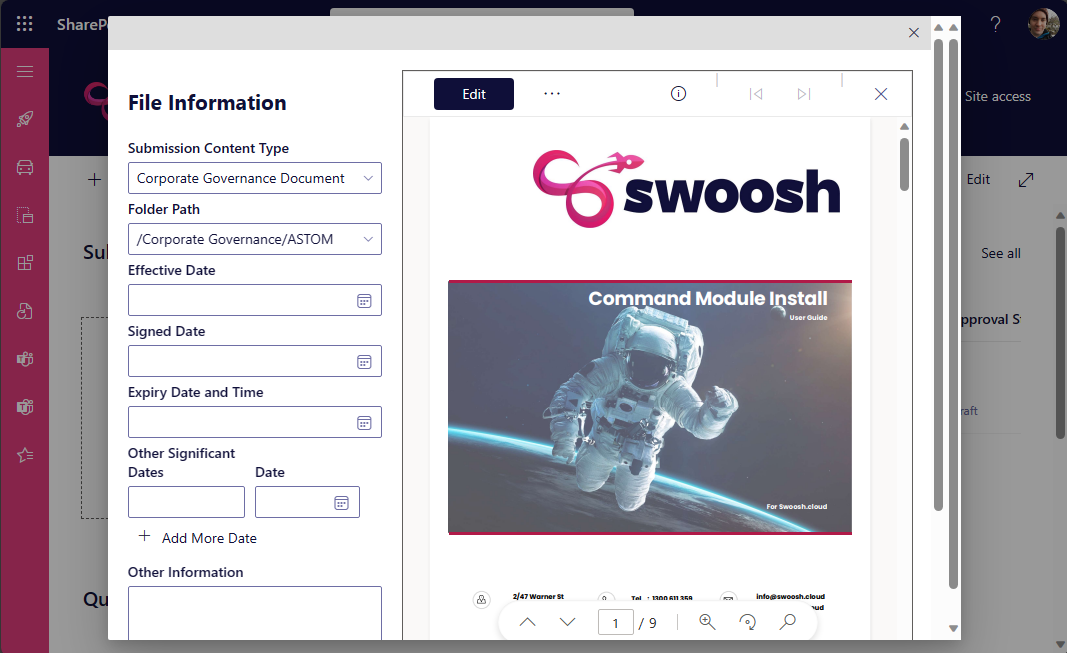Click the Other Information text area

[x=254, y=612]
